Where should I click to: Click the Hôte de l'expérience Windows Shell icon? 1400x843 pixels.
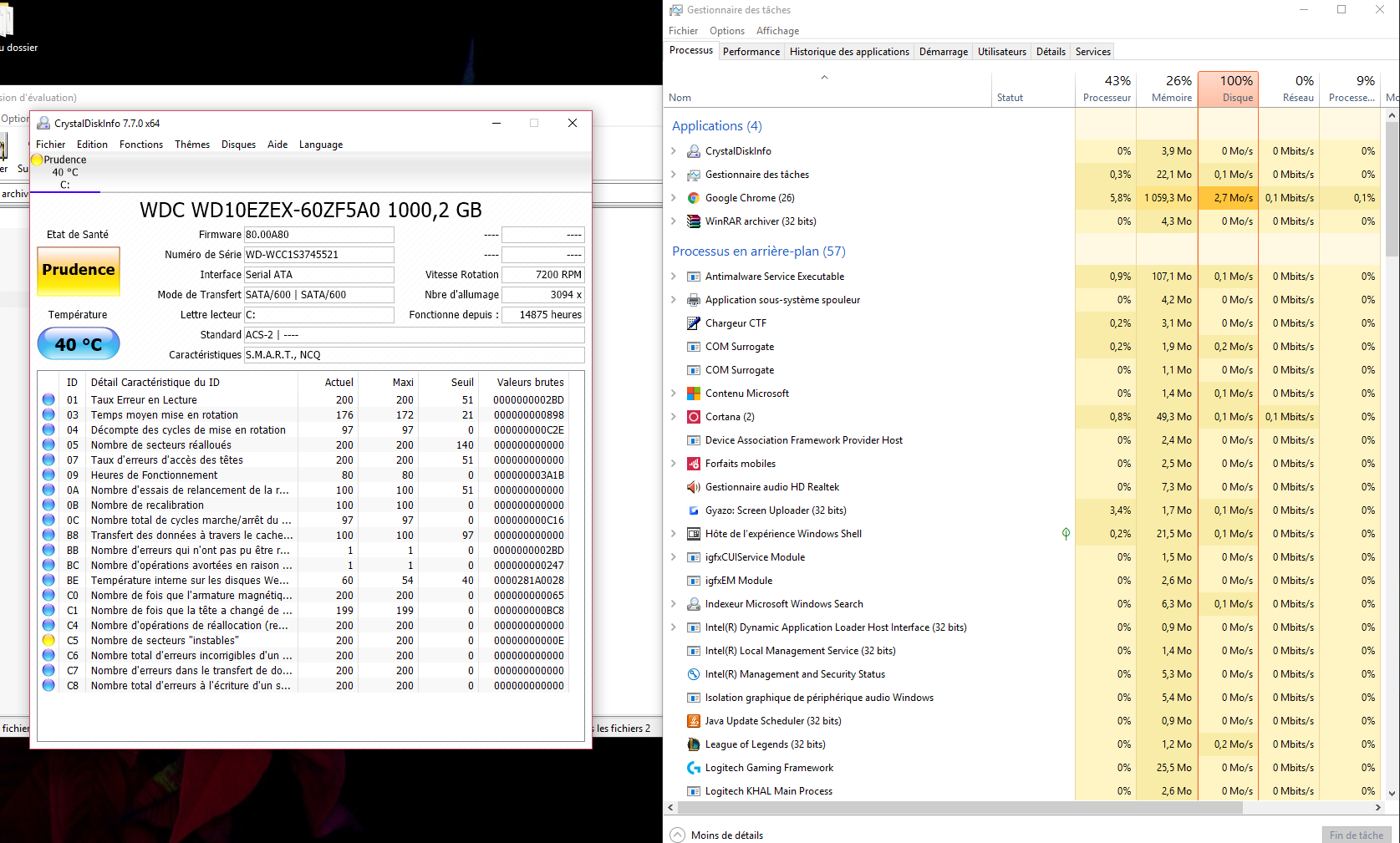coord(693,534)
